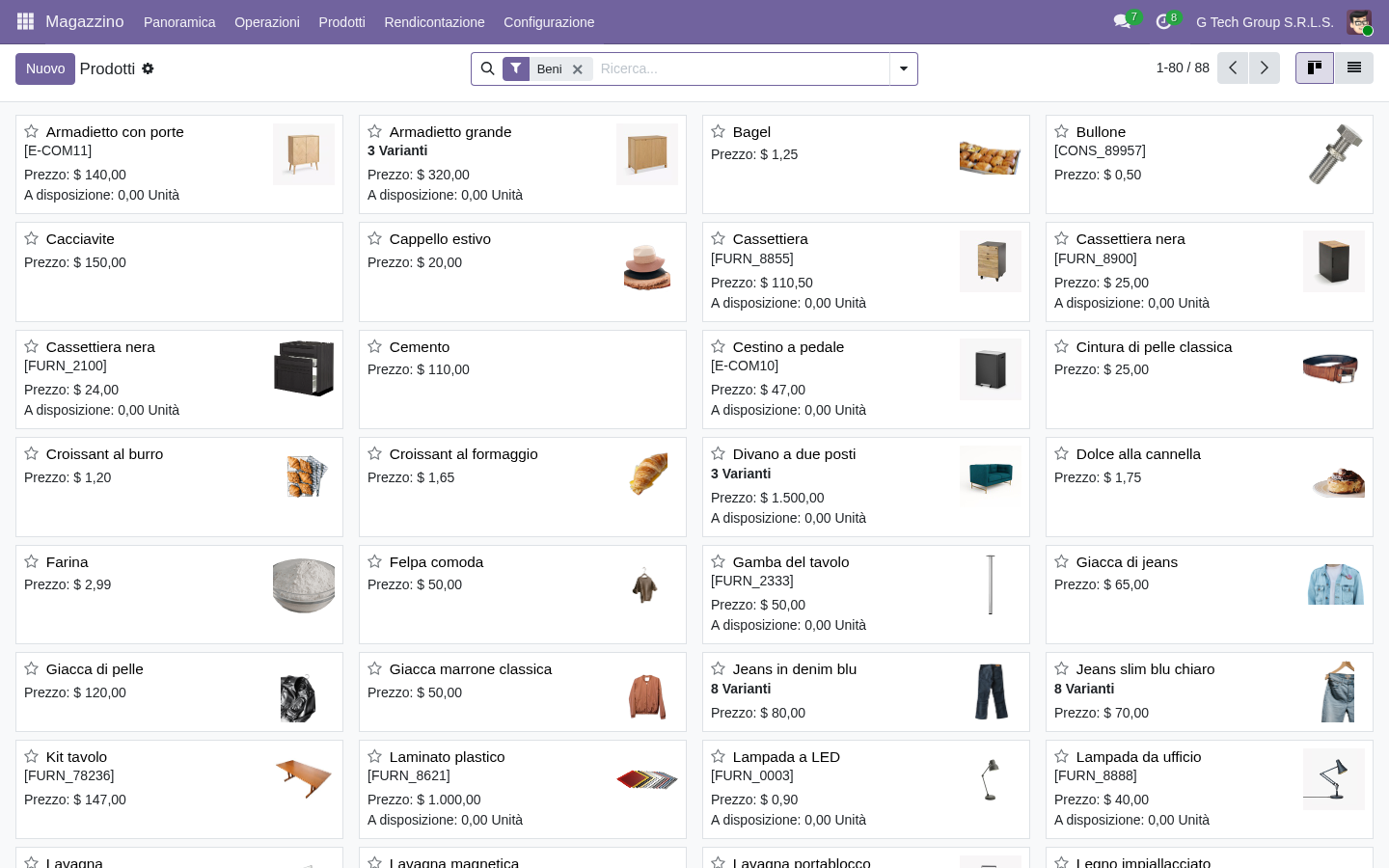Star the Cestino a pedale product

718,346
